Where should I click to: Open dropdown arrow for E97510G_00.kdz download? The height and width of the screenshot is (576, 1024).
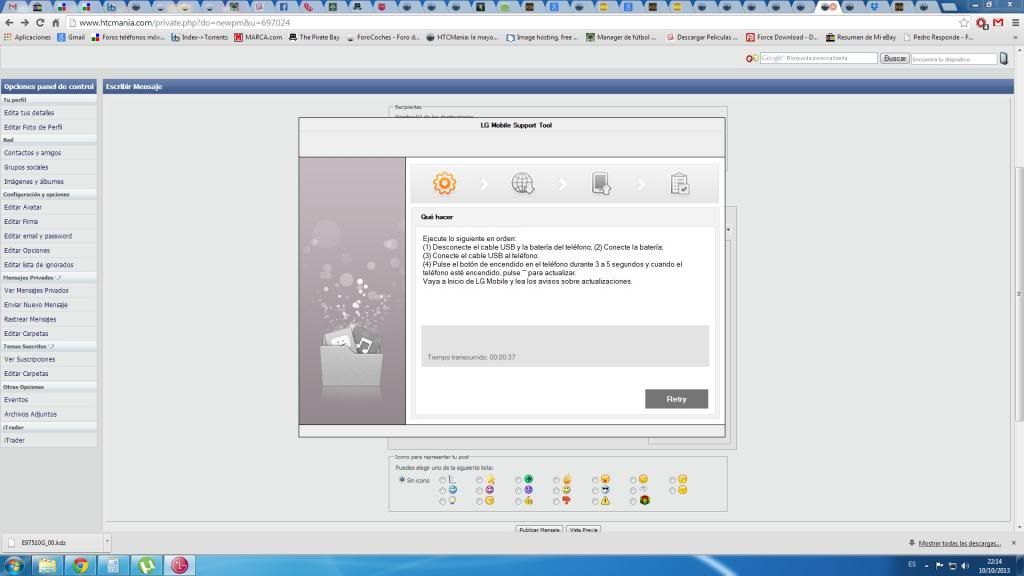107,542
